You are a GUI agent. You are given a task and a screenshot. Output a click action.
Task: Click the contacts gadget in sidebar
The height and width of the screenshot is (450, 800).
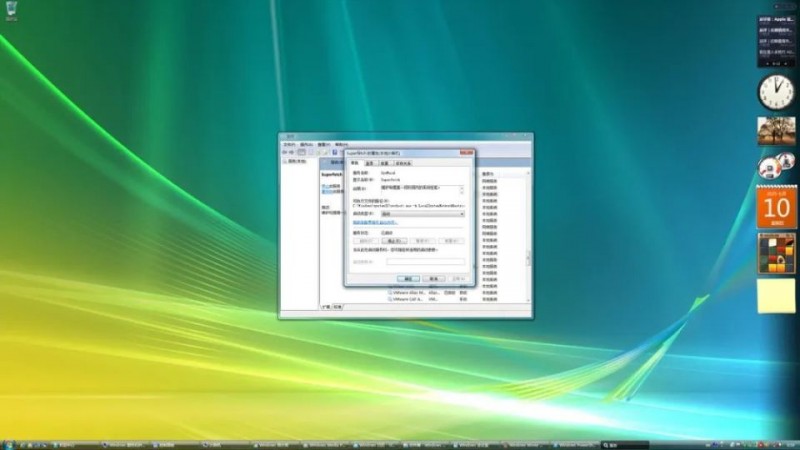point(775,165)
